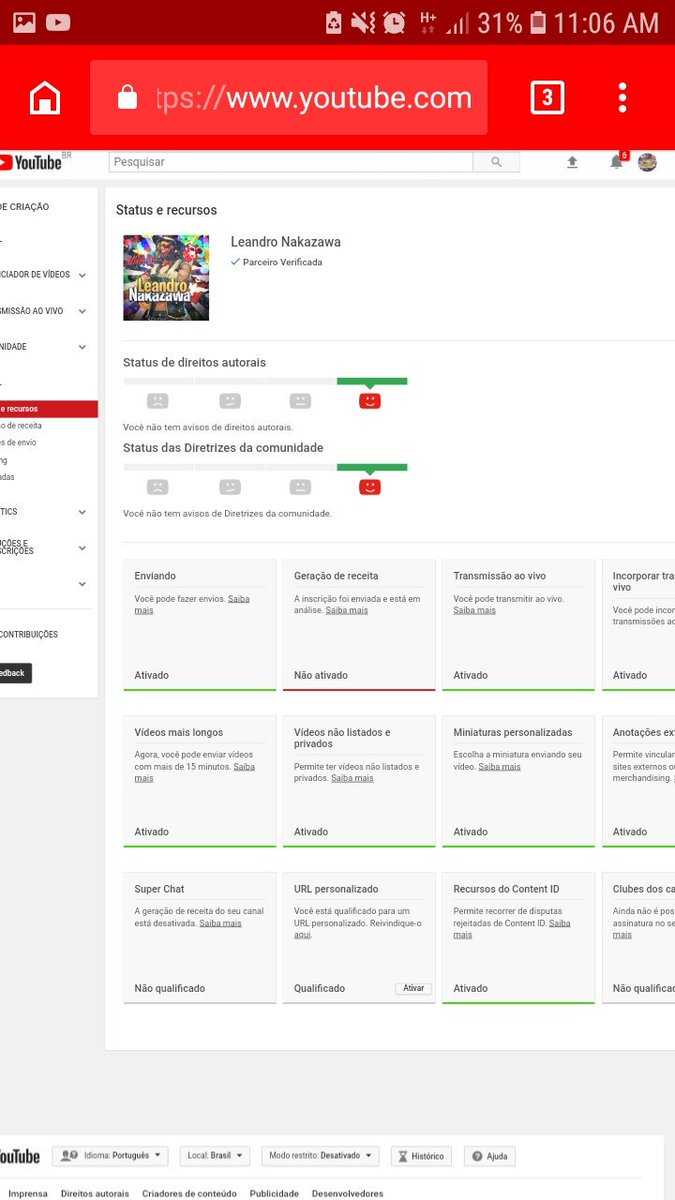Viewport: 675px width, 1200px height.
Task: Click the Pesquisar search field
Action: coord(291,162)
